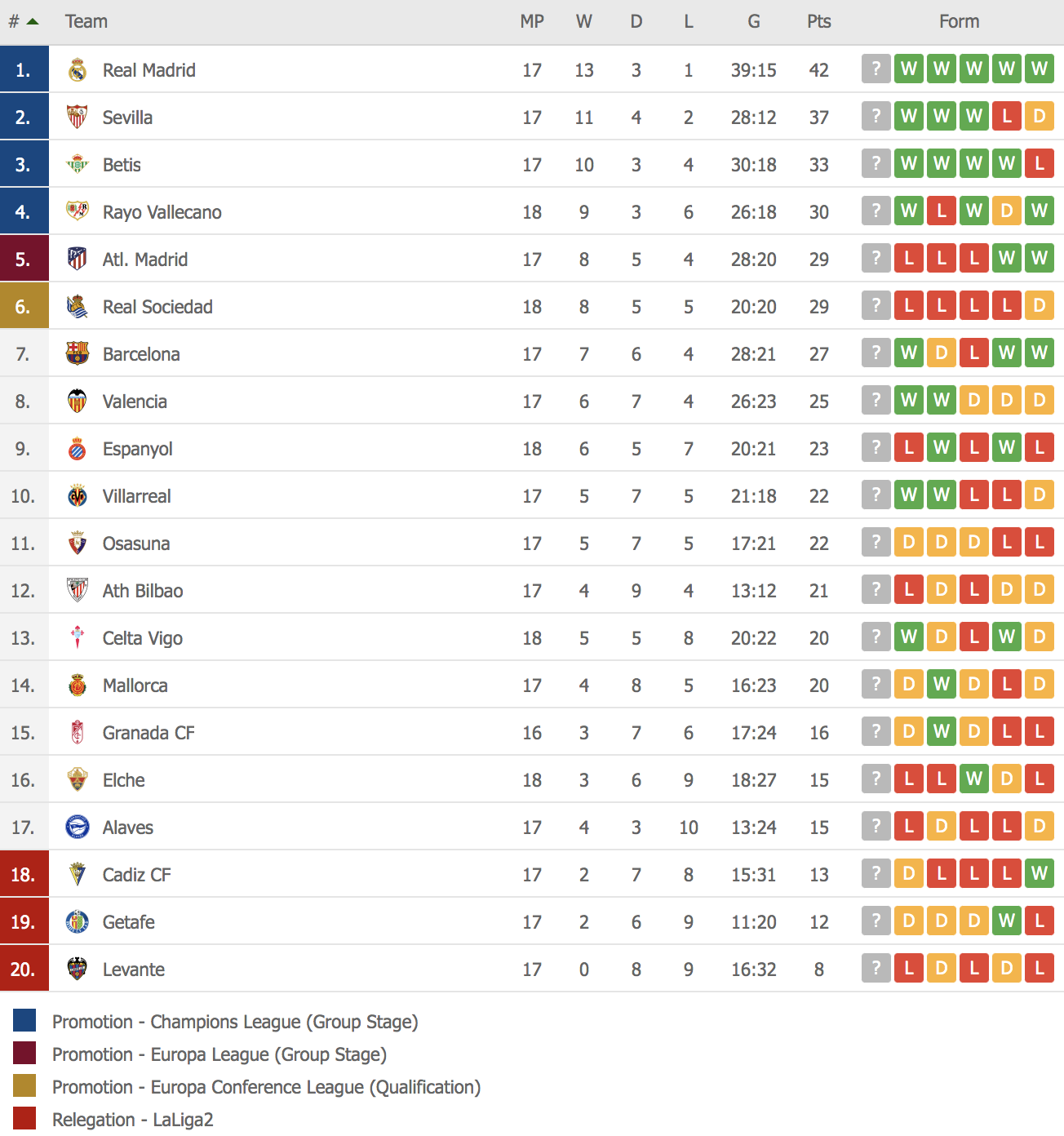Click the Valencia bat crest icon

(x=78, y=402)
